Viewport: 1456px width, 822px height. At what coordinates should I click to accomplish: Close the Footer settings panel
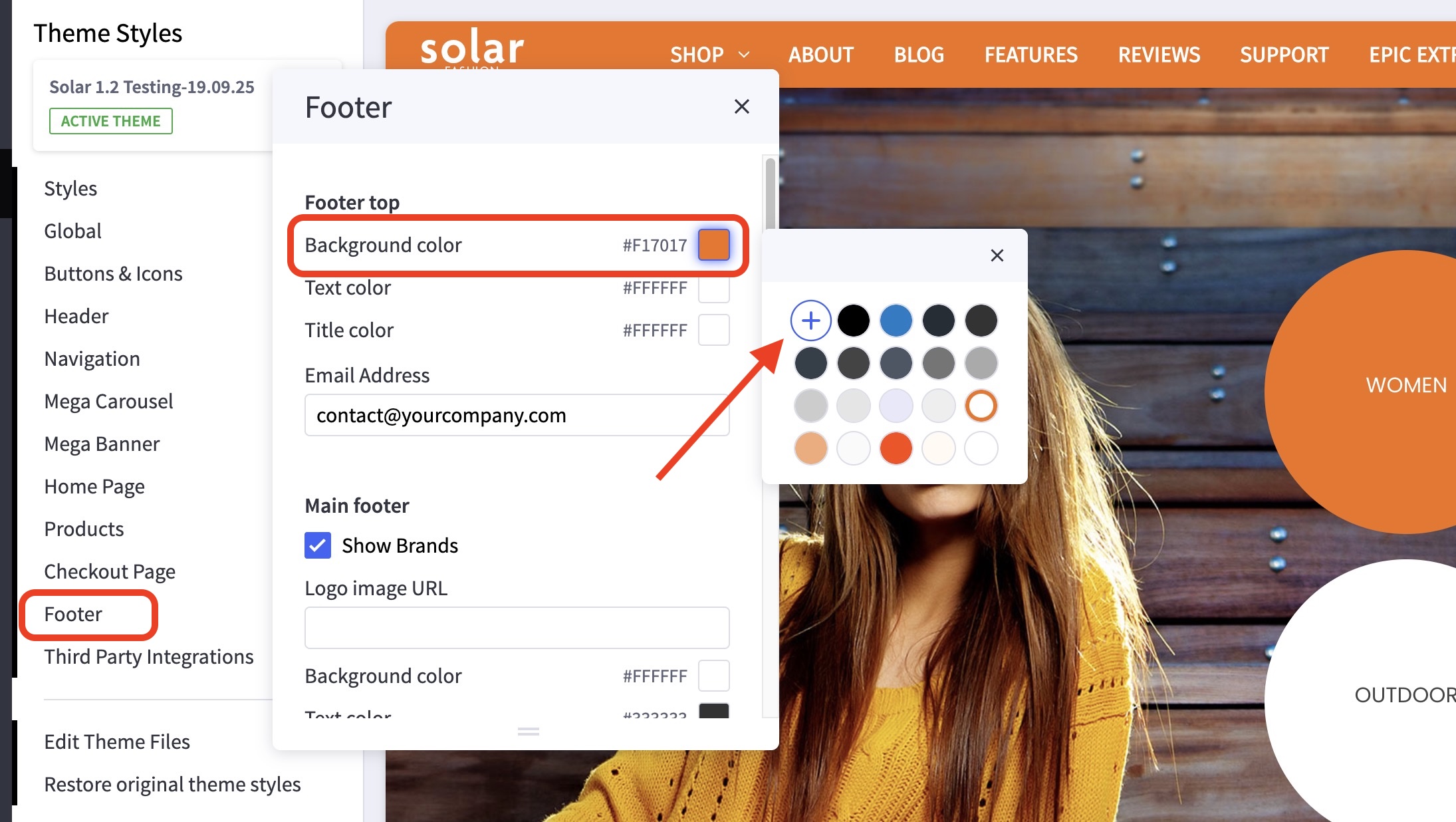pos(741,106)
